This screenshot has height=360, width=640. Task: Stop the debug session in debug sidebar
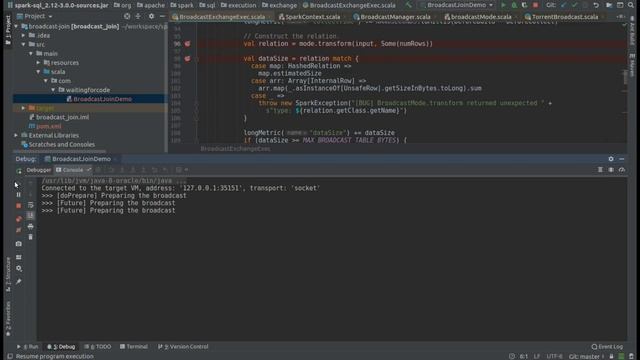click(x=18, y=206)
